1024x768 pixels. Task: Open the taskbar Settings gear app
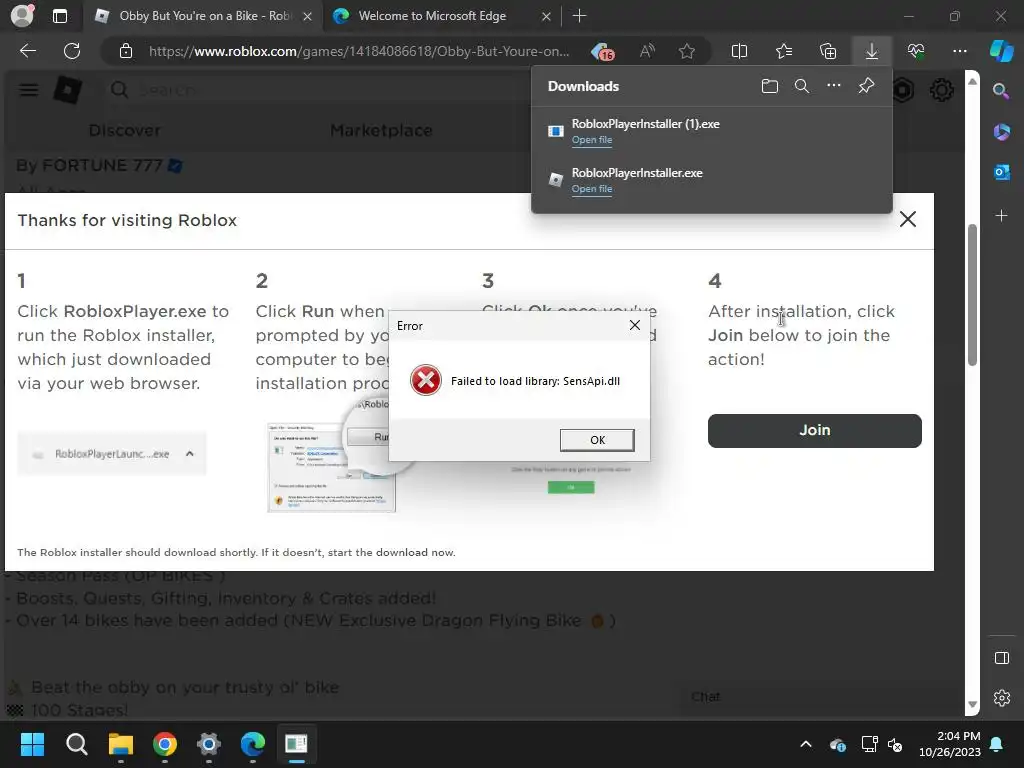tap(209, 744)
